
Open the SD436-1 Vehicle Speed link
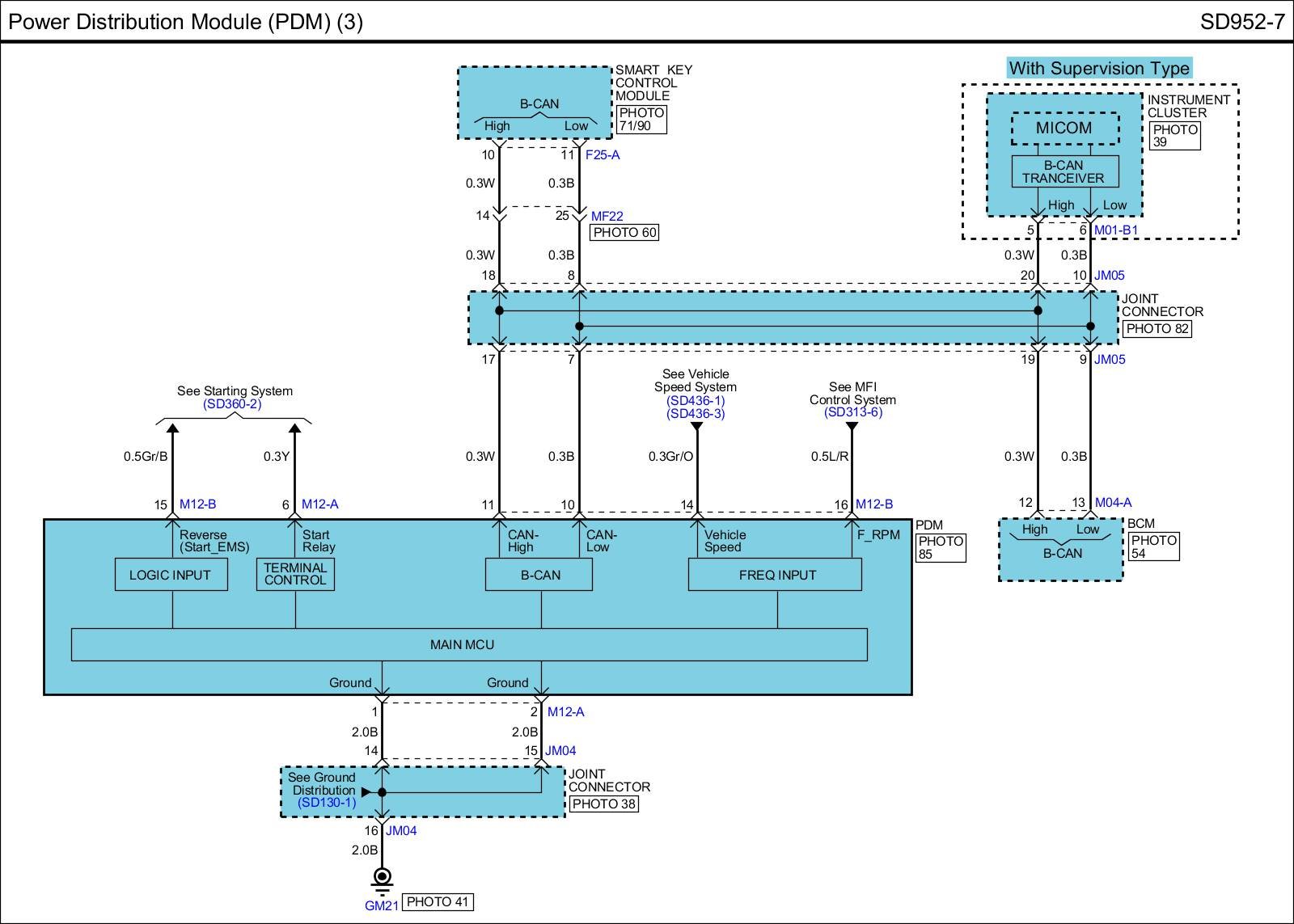[x=696, y=400]
